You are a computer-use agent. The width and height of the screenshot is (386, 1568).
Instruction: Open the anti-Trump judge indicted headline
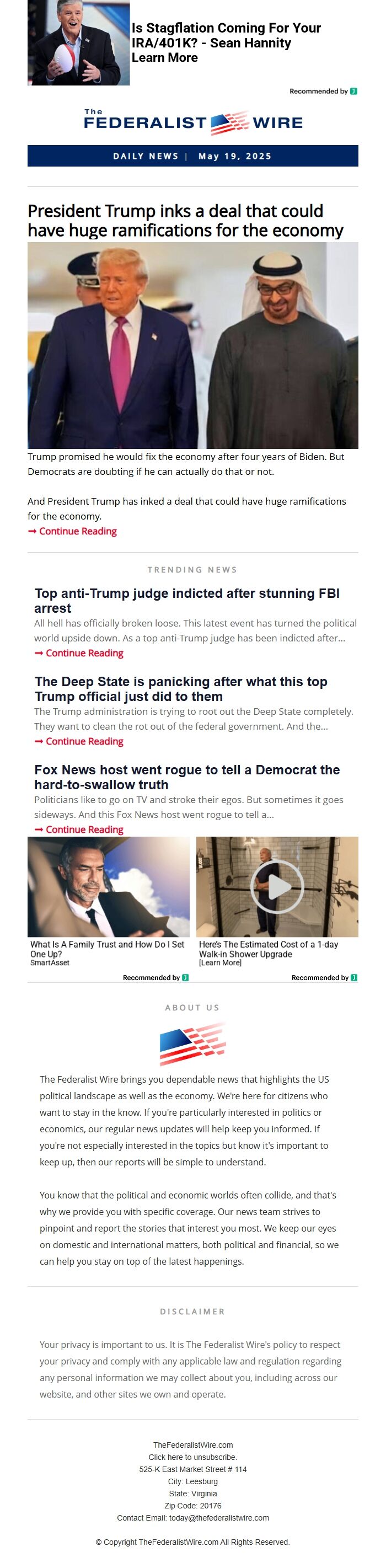187,600
